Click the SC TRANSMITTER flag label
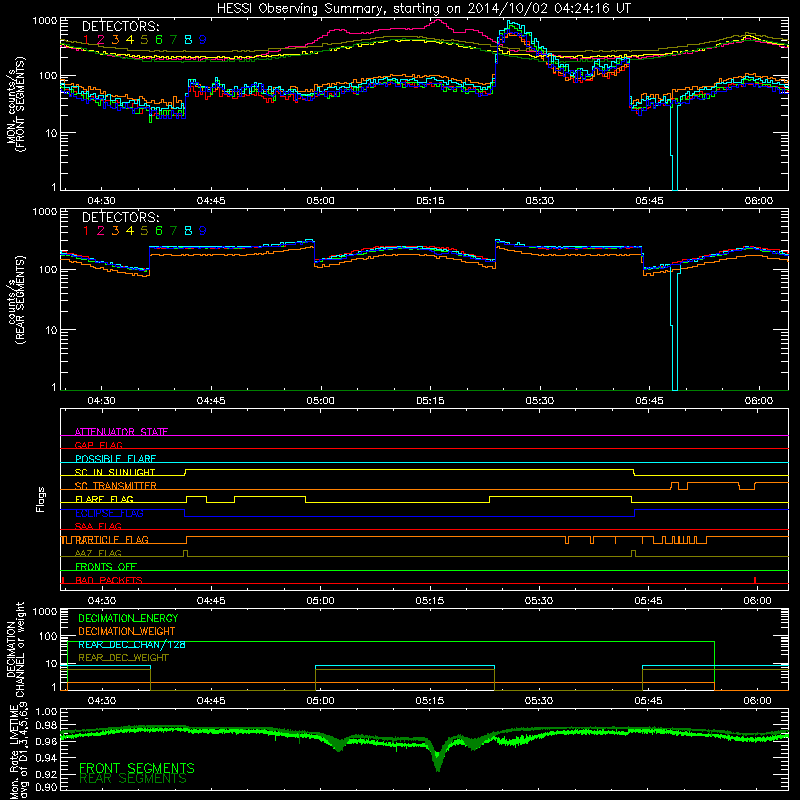 point(116,486)
